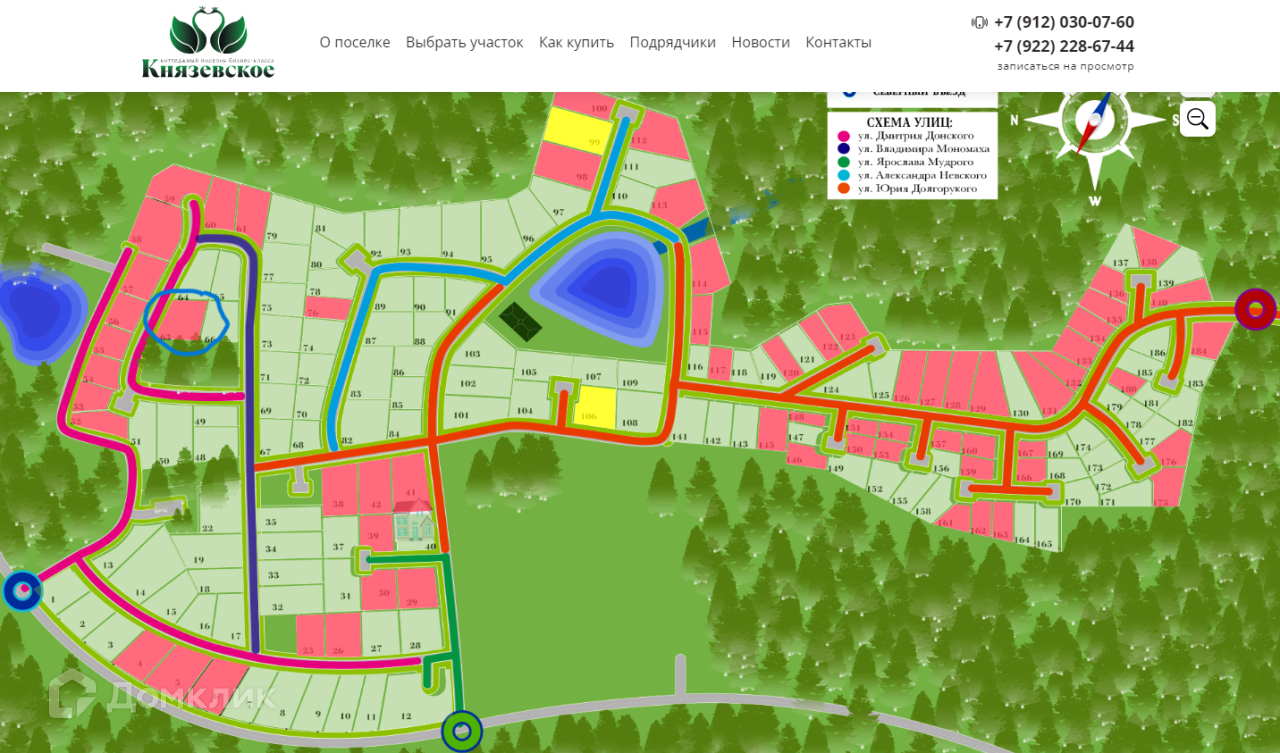Click the Князевское swan logo
This screenshot has width=1280, height=753.
click(x=208, y=43)
